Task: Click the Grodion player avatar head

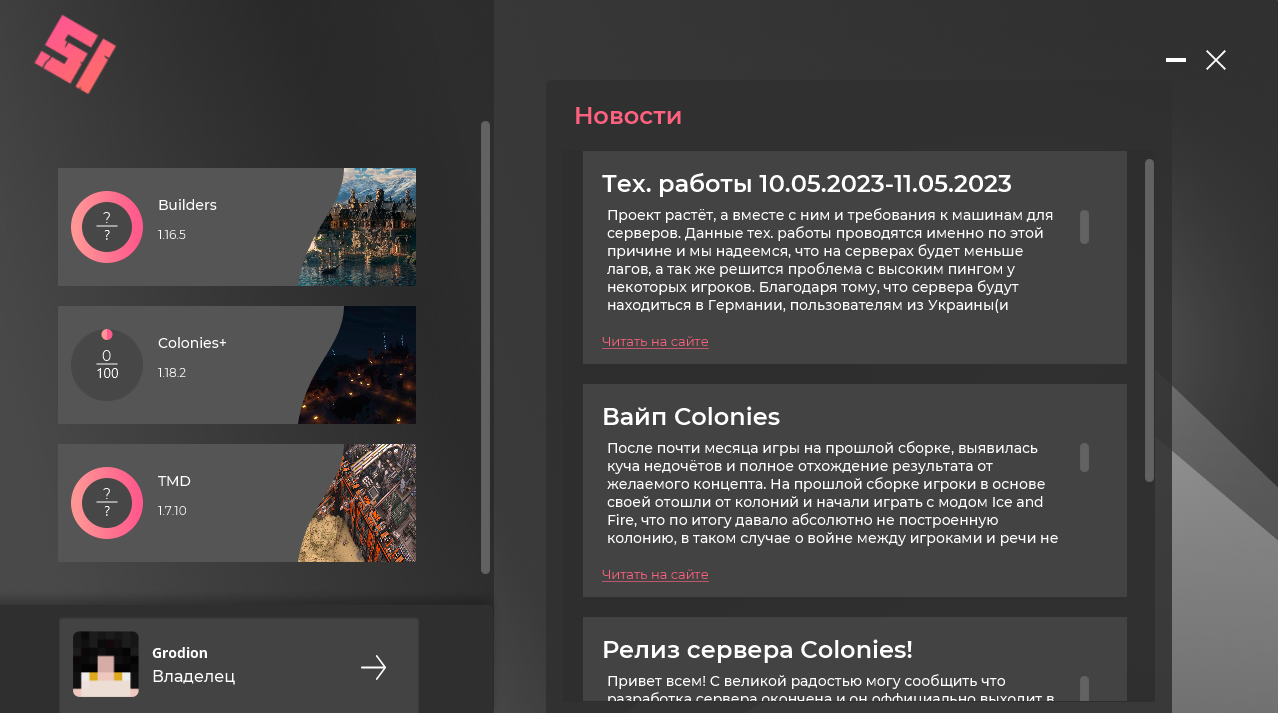Action: pyautogui.click(x=106, y=664)
